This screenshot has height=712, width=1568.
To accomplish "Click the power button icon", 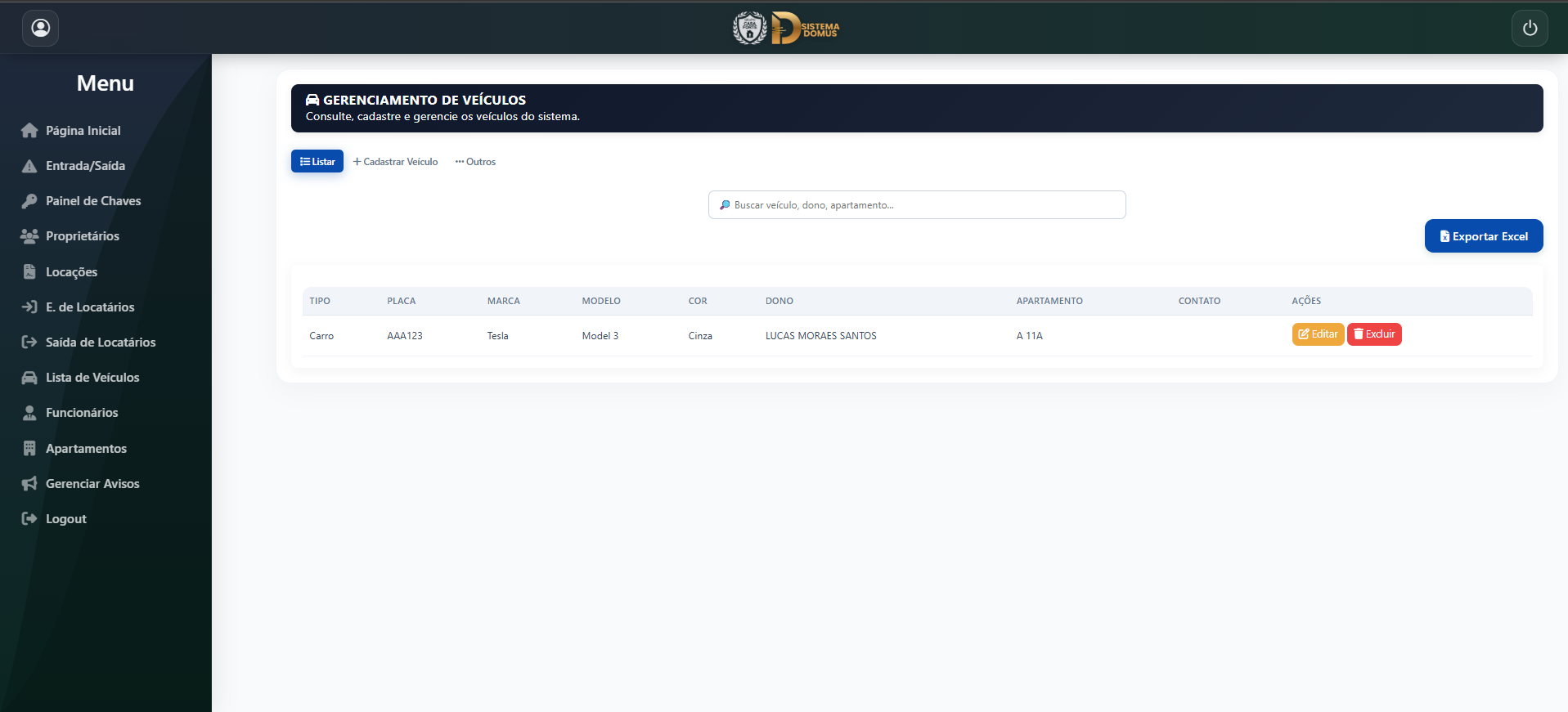I will coord(1530,29).
